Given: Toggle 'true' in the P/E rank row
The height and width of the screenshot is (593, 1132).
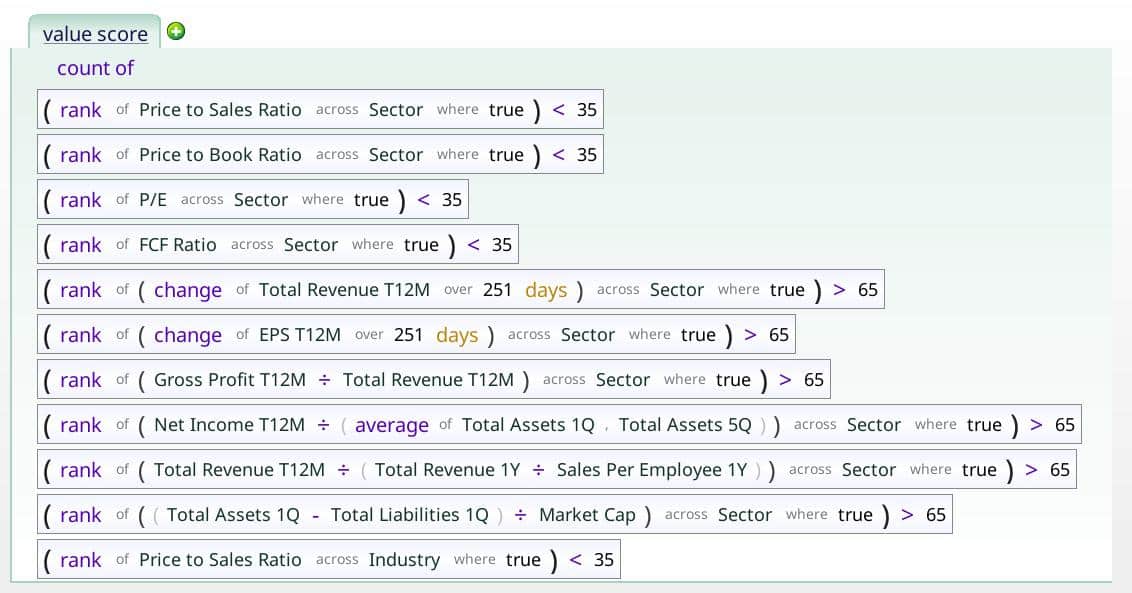Looking at the screenshot, I should coord(371,200).
